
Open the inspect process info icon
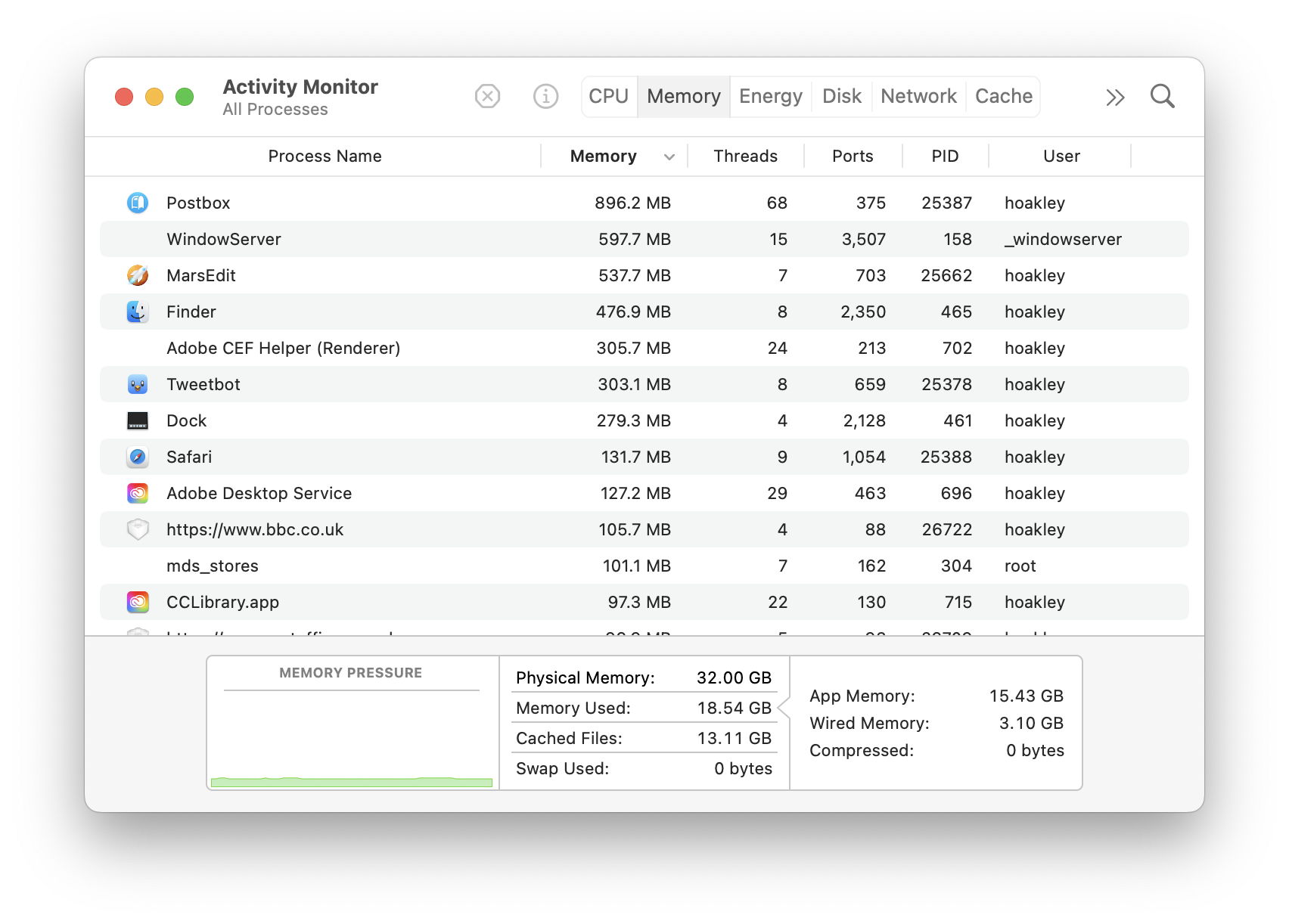[x=545, y=96]
